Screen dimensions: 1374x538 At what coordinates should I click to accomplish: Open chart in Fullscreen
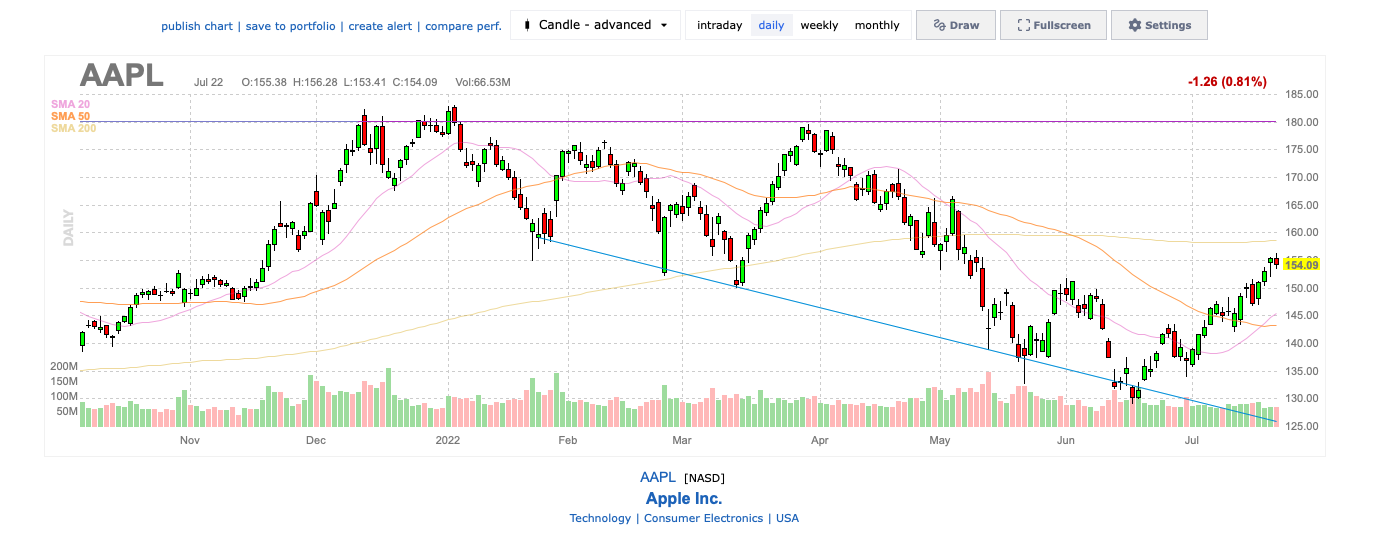tap(1053, 25)
